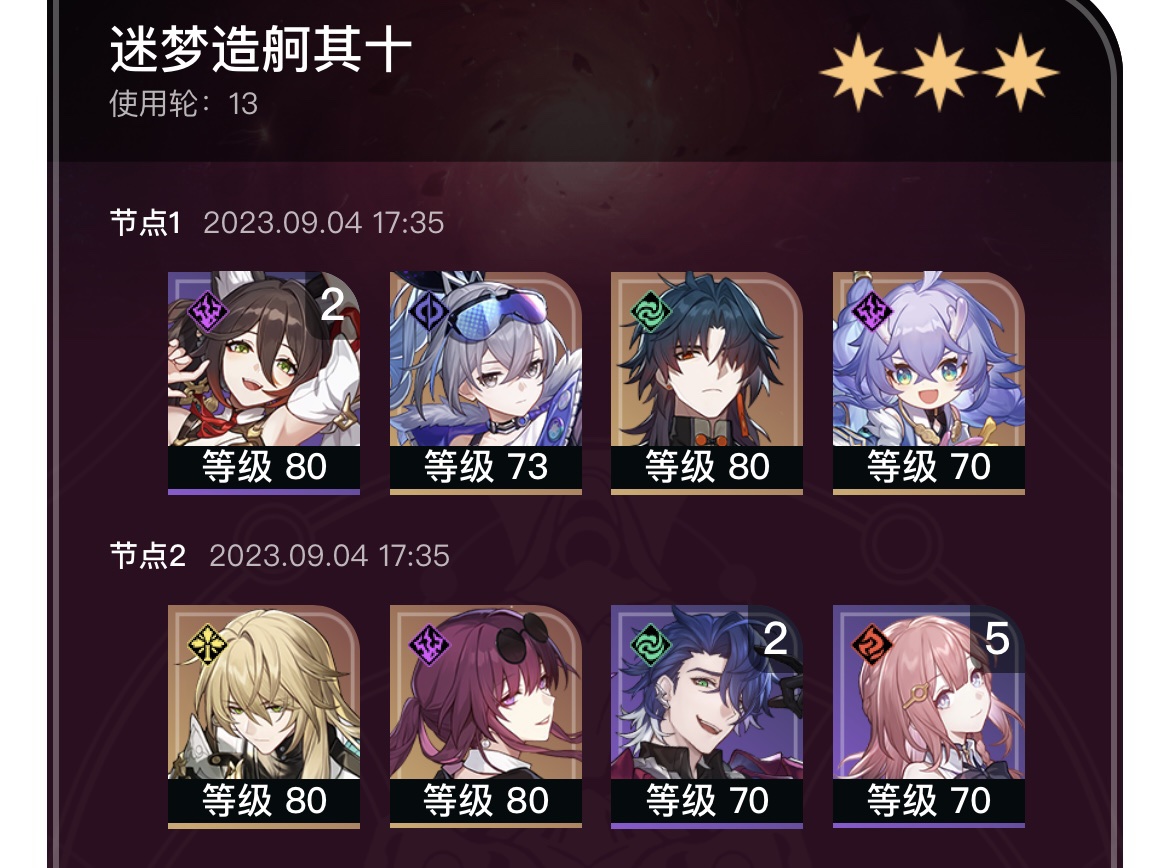Click the eidolon 2 badge on Sampo
This screenshot has height=868, width=1170.
776,639
